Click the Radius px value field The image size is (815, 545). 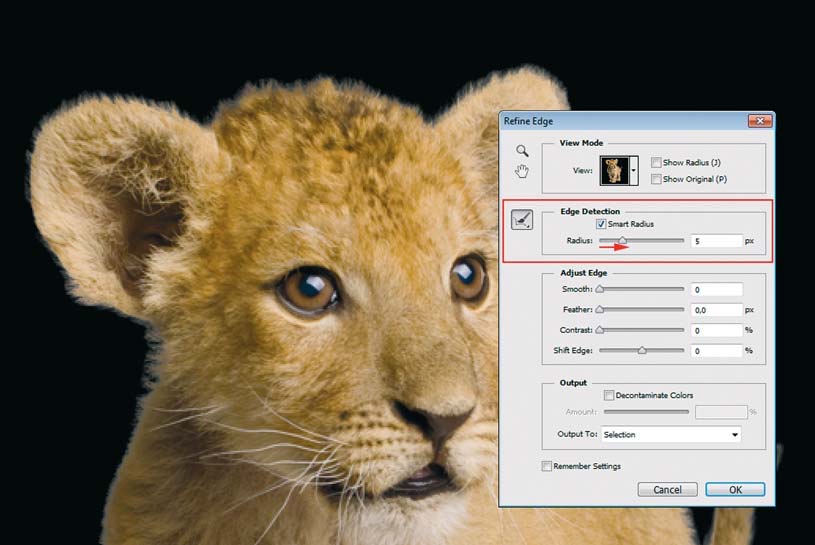(717, 241)
